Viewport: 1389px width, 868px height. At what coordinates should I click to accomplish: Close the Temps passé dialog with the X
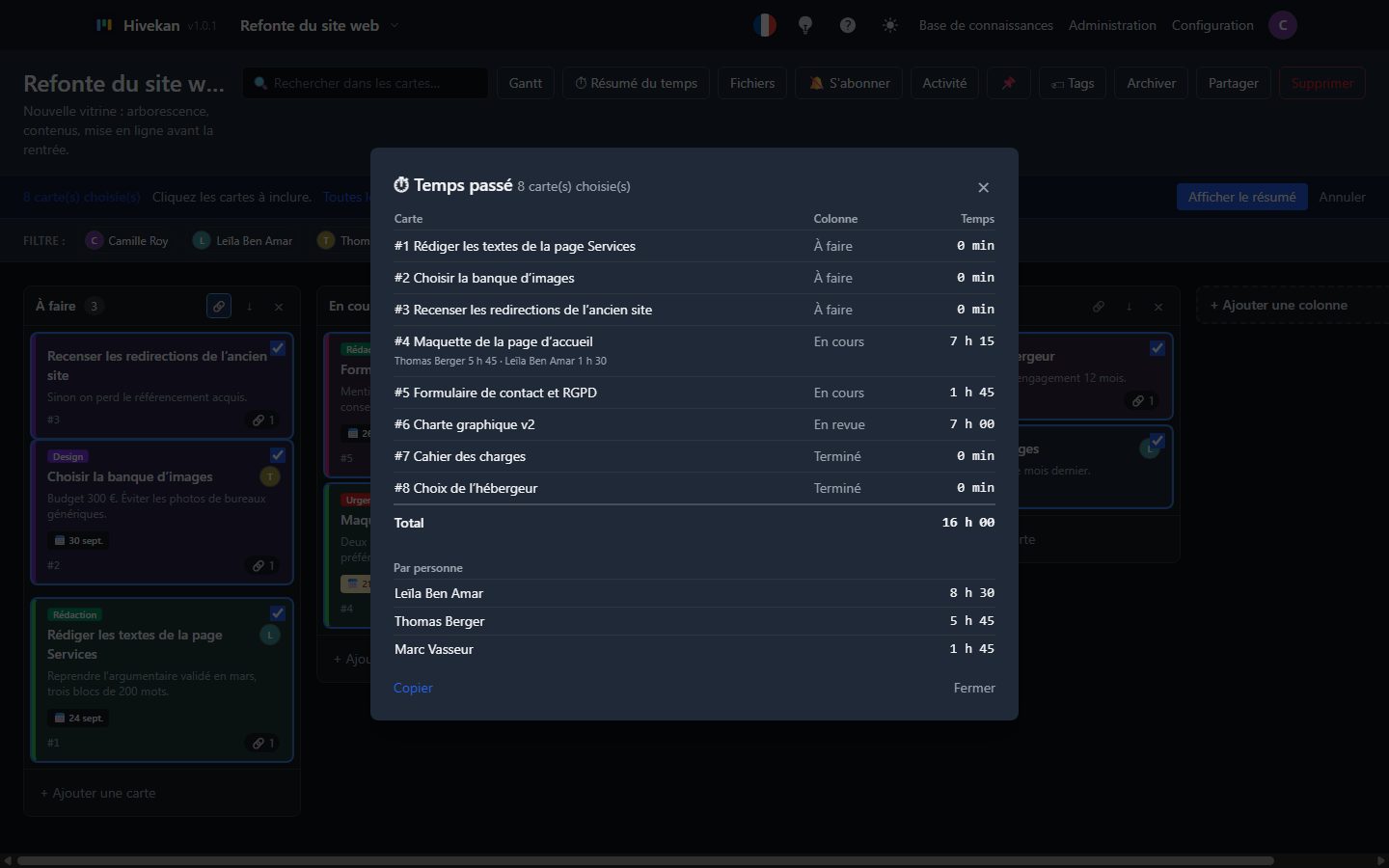[983, 187]
